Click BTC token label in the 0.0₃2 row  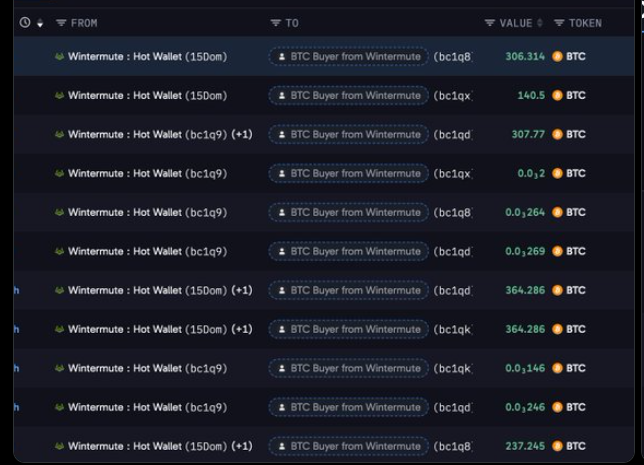point(576,174)
